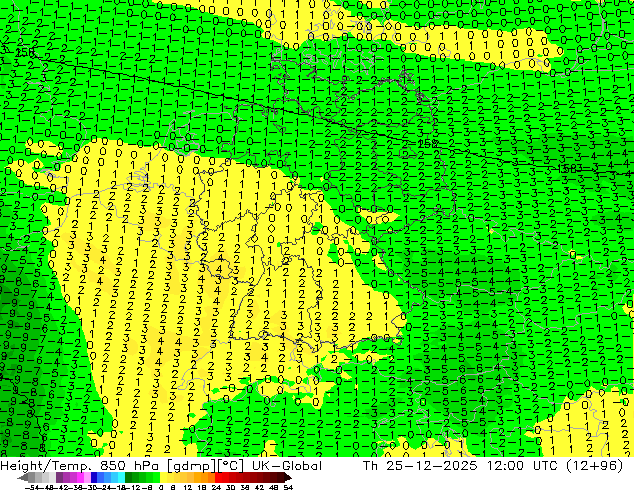Image resolution: width=634 pixels, height=490 pixels.
Task: Click the "[gdmp]" unit label
Action: coord(191,466)
